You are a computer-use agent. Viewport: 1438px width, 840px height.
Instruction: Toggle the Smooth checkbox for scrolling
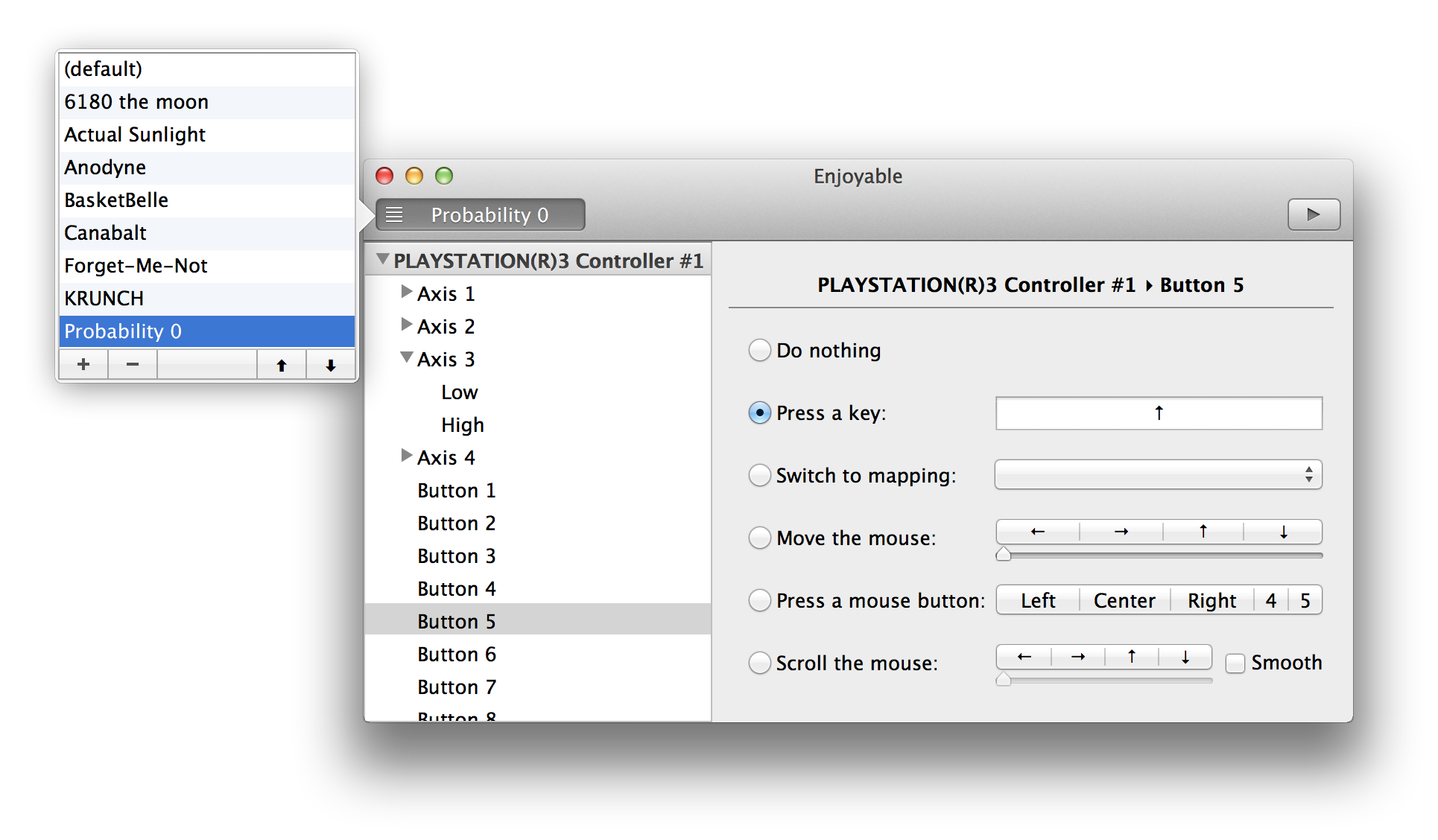pos(1233,657)
